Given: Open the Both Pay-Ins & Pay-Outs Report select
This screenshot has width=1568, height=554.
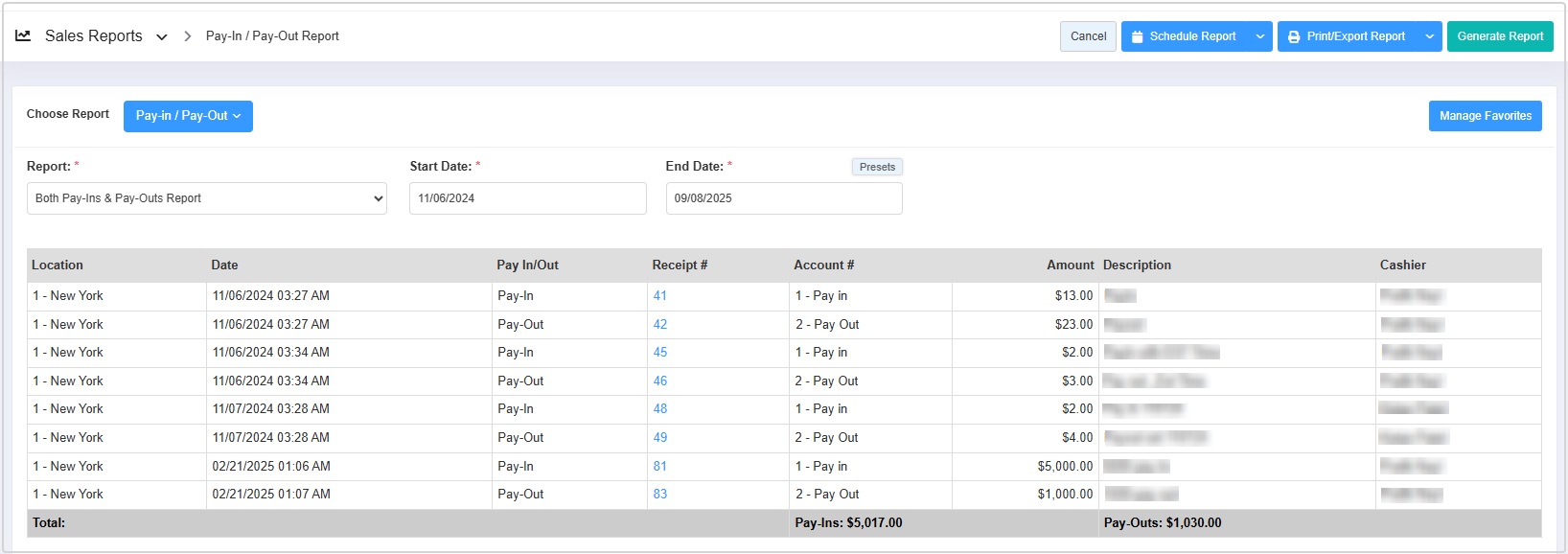Looking at the screenshot, I should (206, 198).
